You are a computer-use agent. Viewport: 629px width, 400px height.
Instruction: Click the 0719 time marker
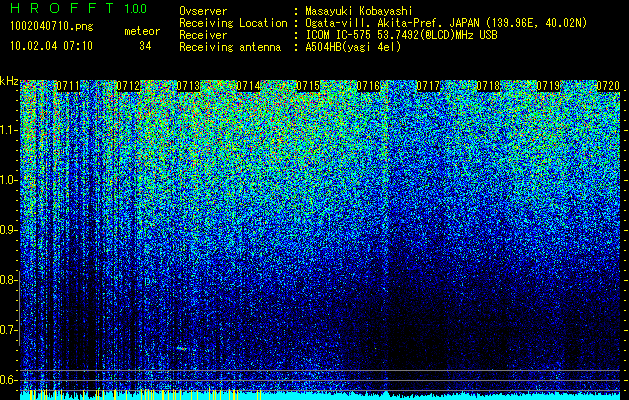point(548,86)
